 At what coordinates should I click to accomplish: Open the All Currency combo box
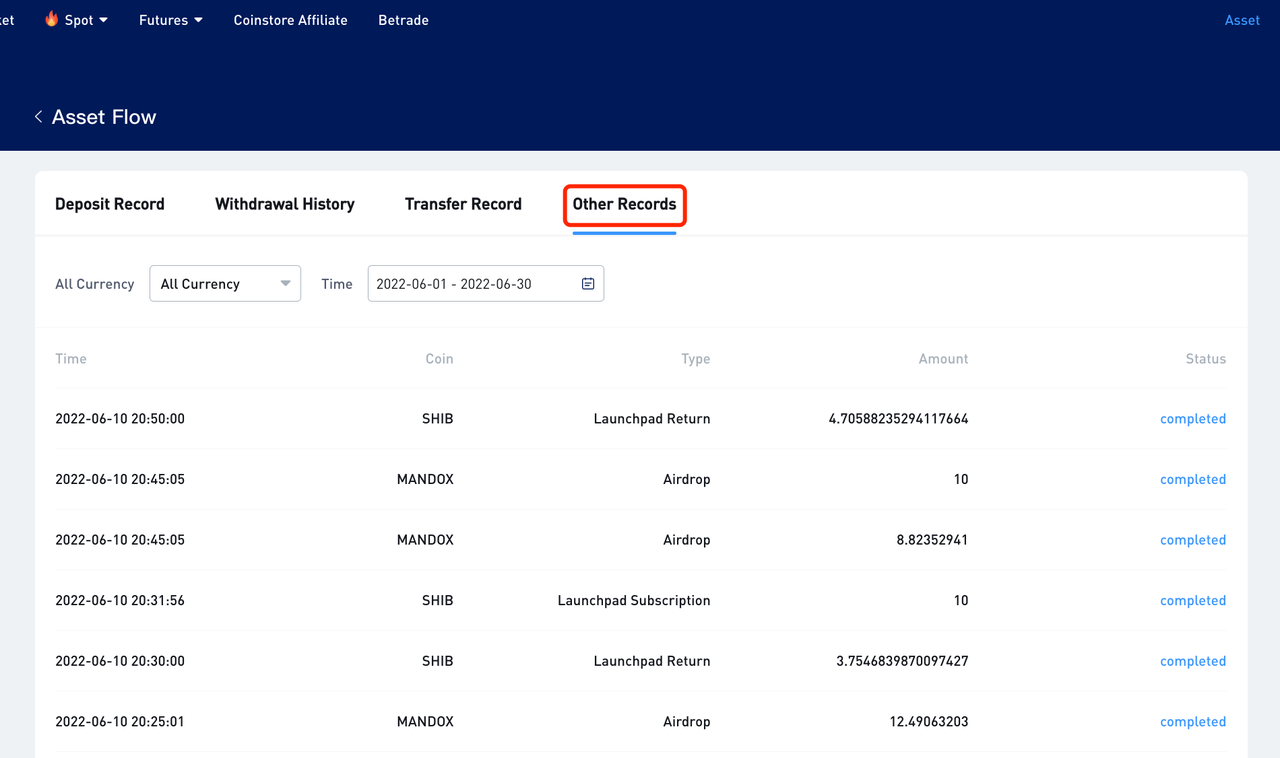(x=225, y=284)
